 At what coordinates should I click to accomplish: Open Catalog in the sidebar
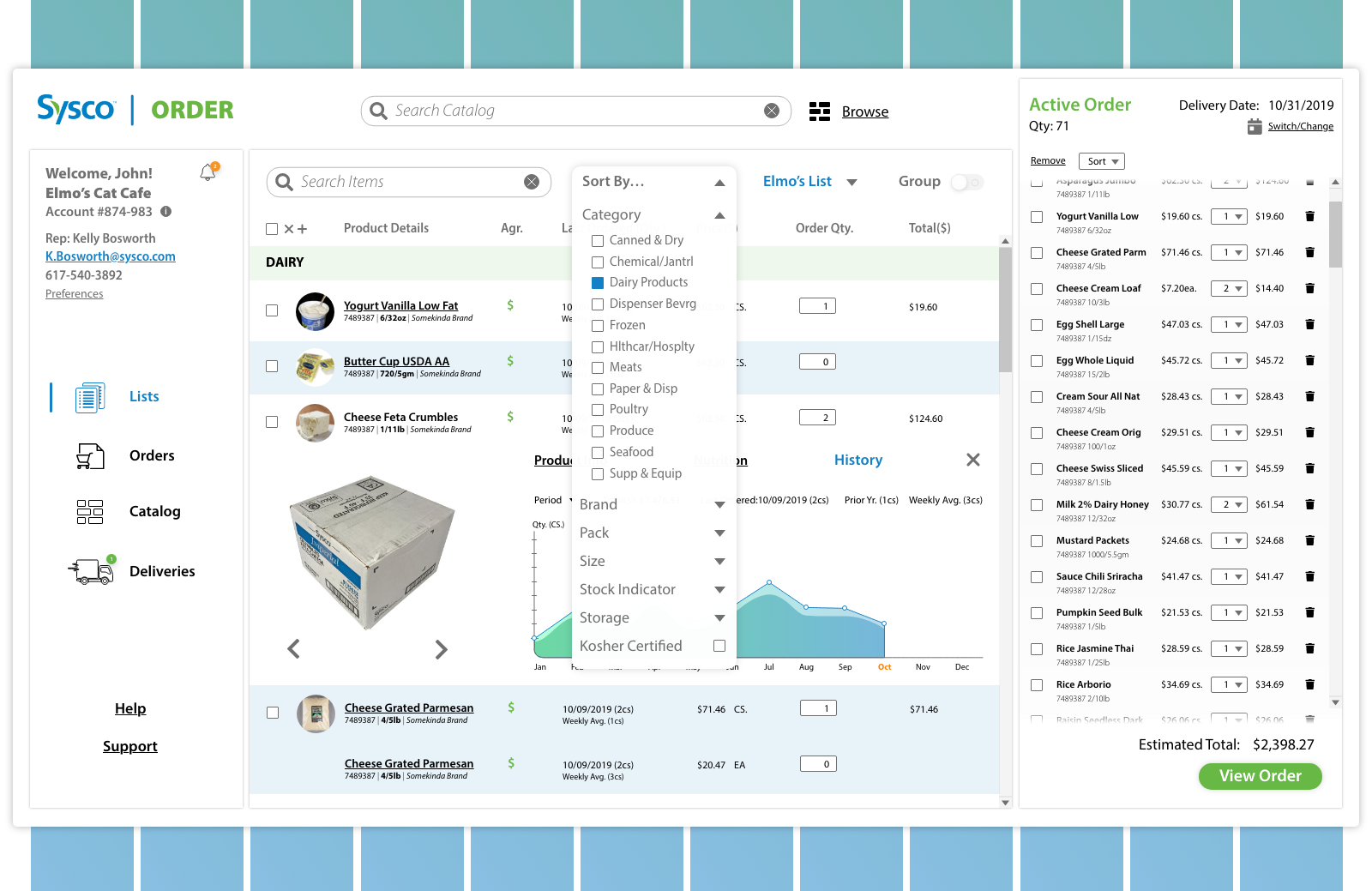[x=154, y=512]
